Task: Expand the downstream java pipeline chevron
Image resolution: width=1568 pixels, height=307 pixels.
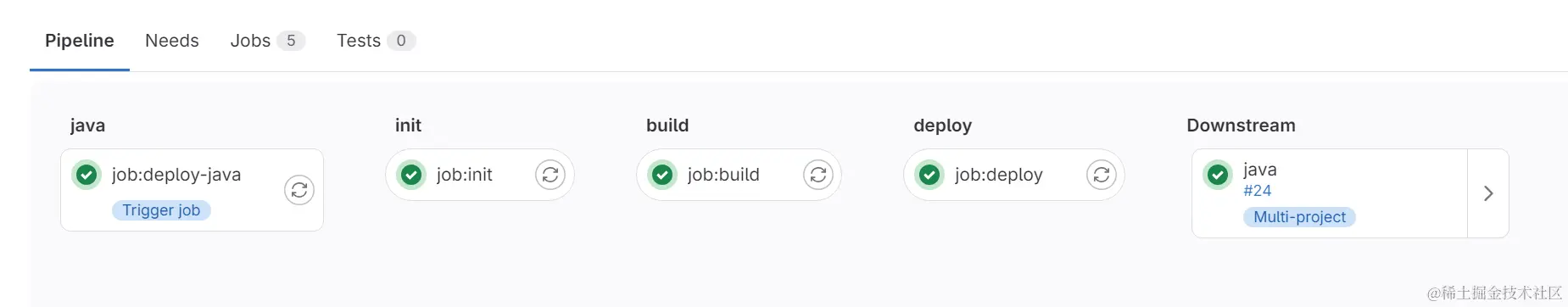Action: tap(1488, 193)
